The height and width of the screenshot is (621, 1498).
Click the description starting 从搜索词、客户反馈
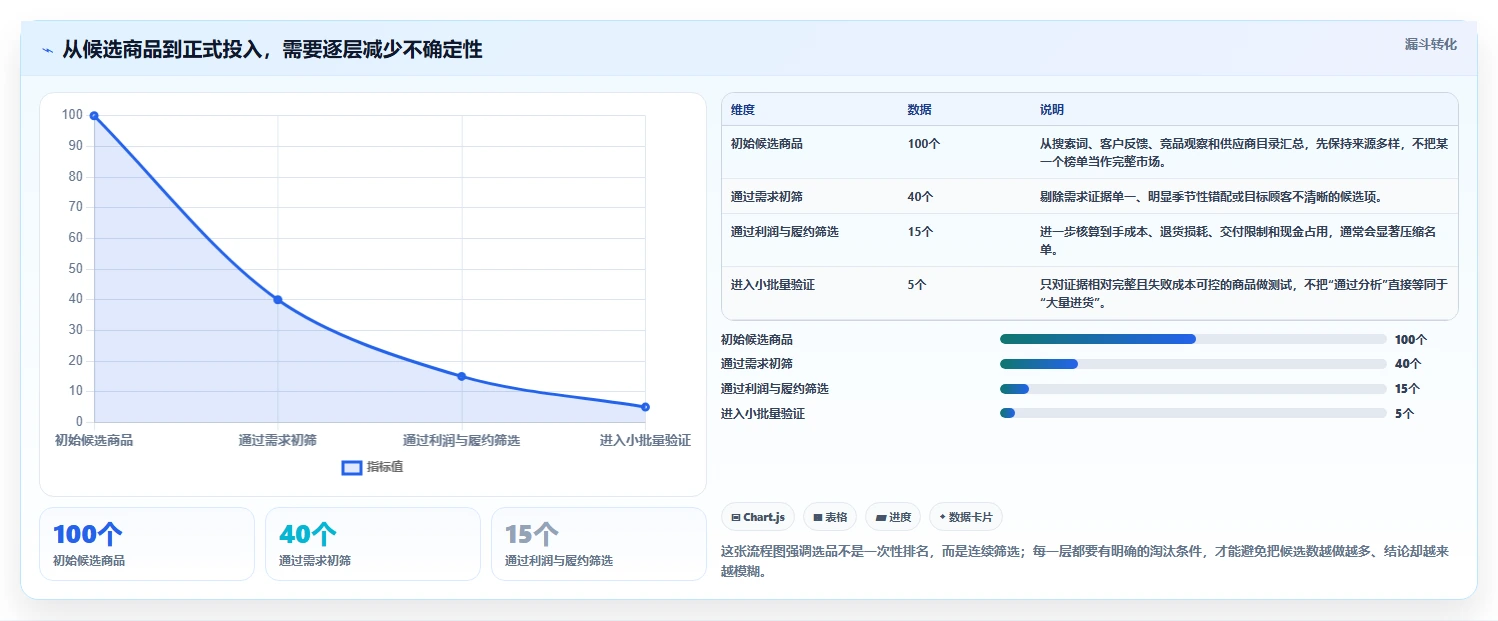[x=1243, y=152]
